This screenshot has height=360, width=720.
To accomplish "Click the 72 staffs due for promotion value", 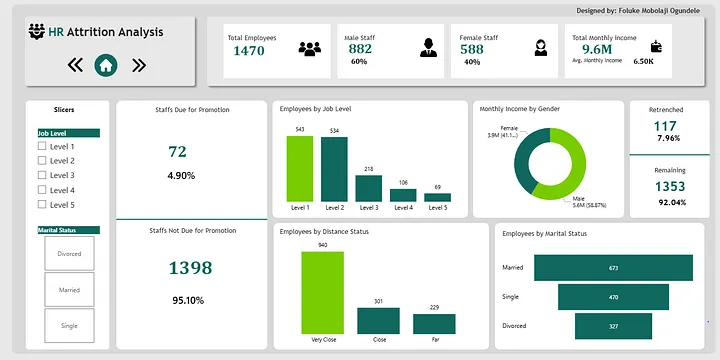I will 177,152.
